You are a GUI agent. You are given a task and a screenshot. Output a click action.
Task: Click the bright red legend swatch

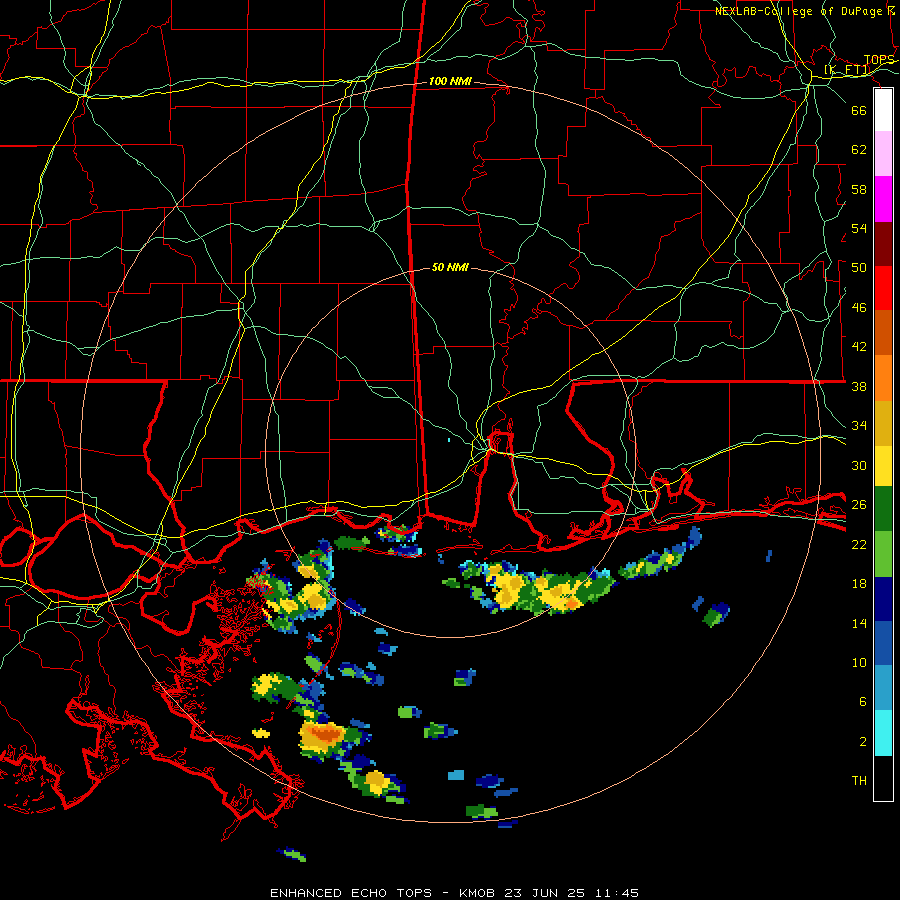pyautogui.click(x=883, y=288)
